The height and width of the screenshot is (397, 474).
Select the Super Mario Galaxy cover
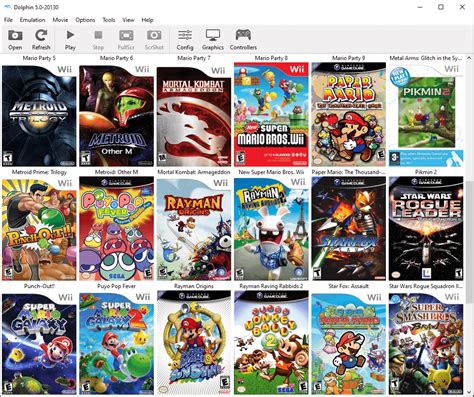39,344
